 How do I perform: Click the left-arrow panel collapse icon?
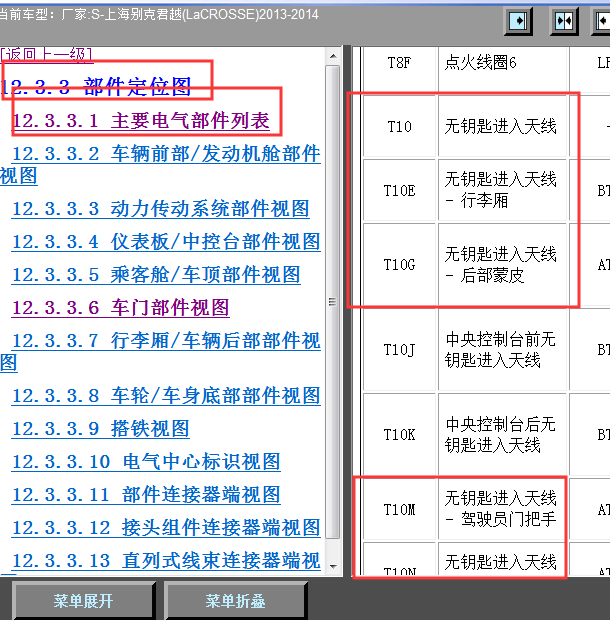(601, 21)
